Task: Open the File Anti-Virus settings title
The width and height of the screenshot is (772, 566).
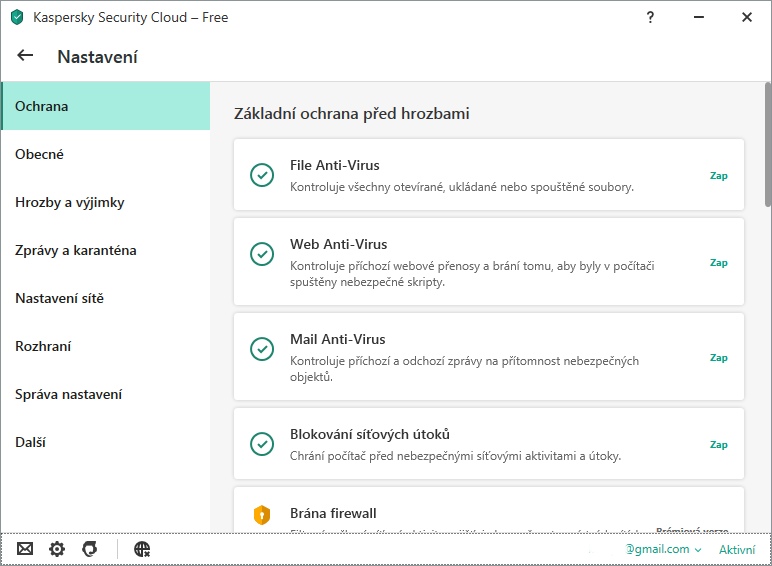Action: coord(335,165)
